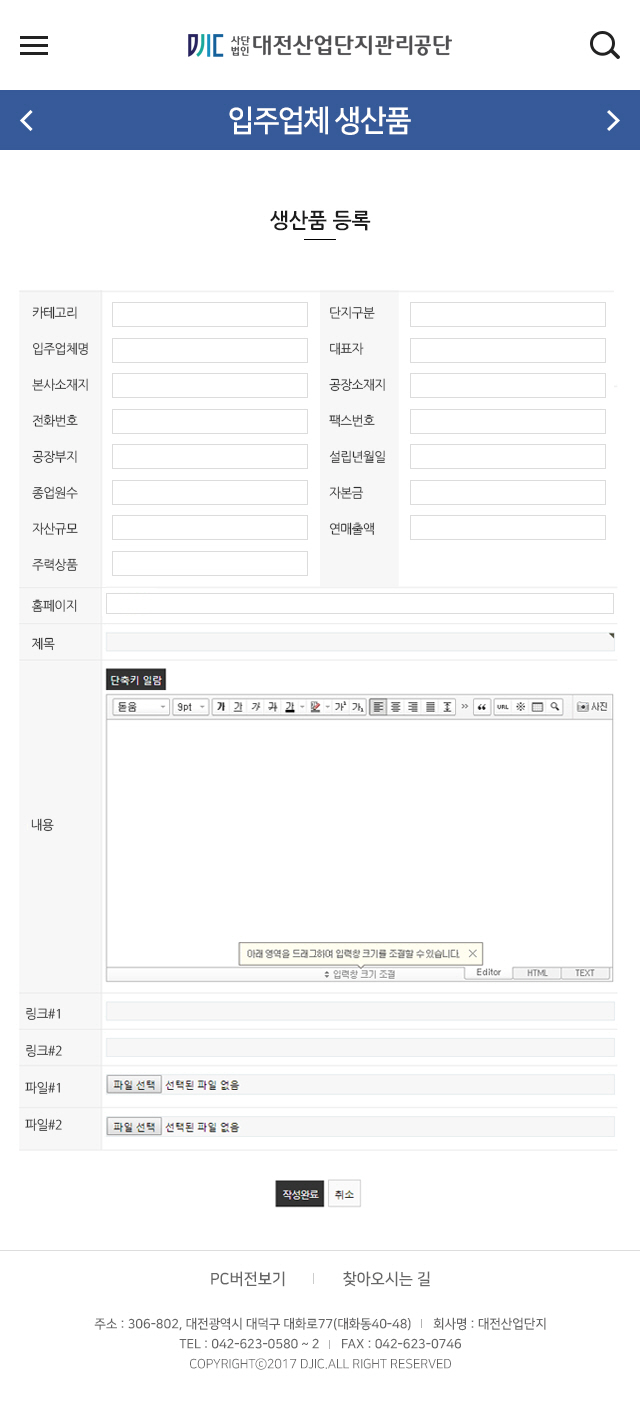Open the font color palette arrow
Screen dimensions: 640x1401
click(301, 706)
